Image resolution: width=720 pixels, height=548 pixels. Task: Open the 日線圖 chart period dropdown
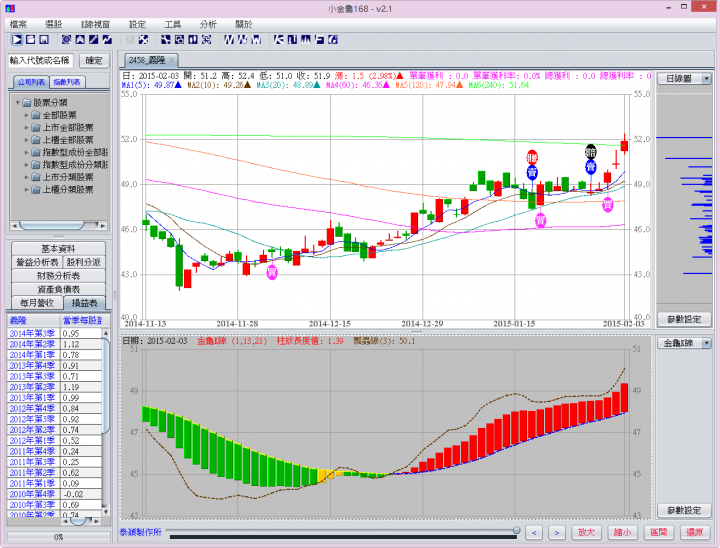coord(706,79)
